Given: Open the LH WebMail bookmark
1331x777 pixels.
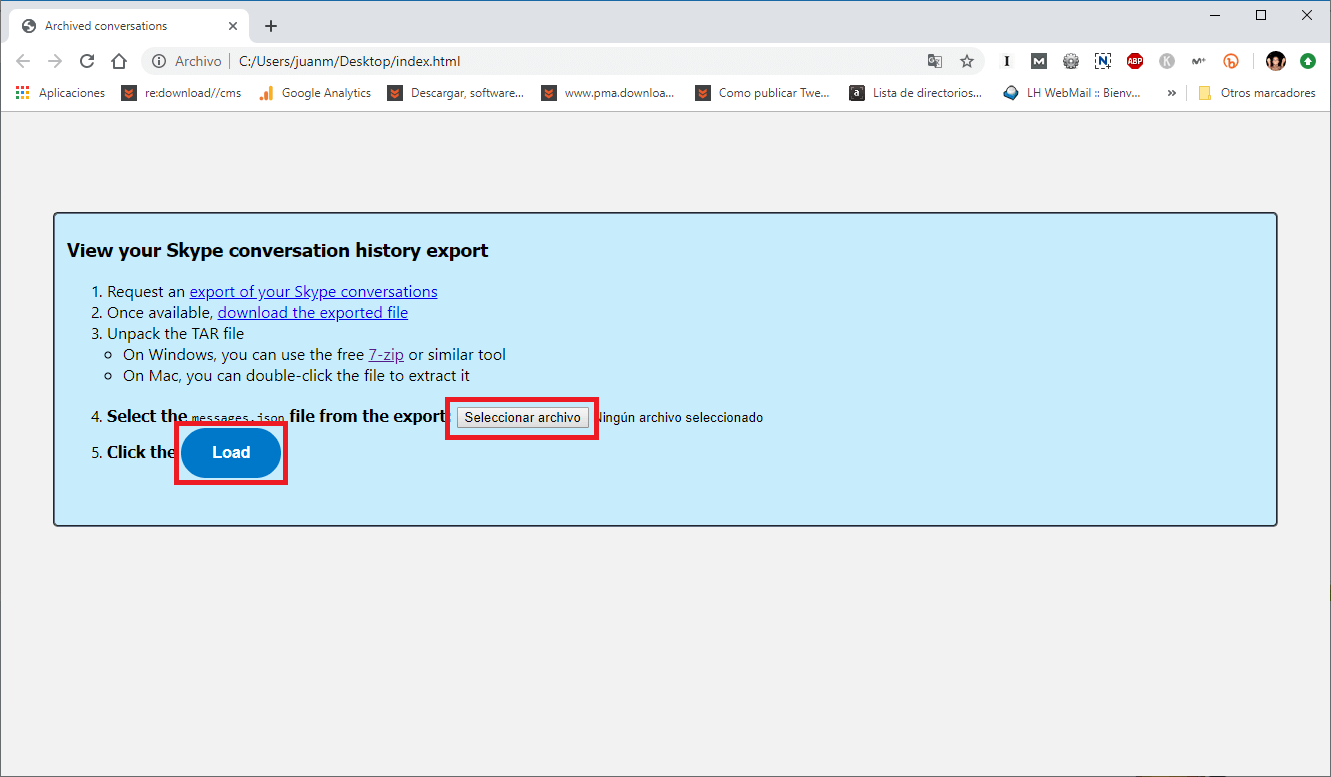Looking at the screenshot, I should click(x=1071, y=93).
